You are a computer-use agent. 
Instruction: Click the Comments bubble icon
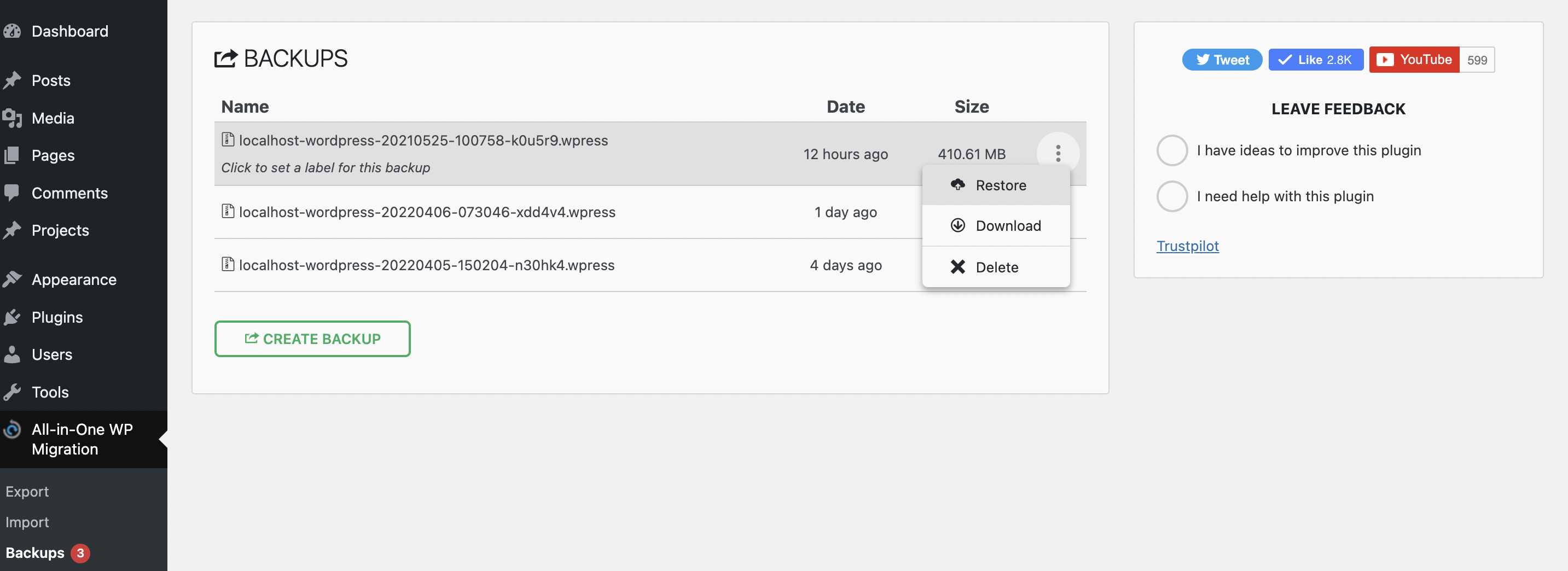pos(12,193)
